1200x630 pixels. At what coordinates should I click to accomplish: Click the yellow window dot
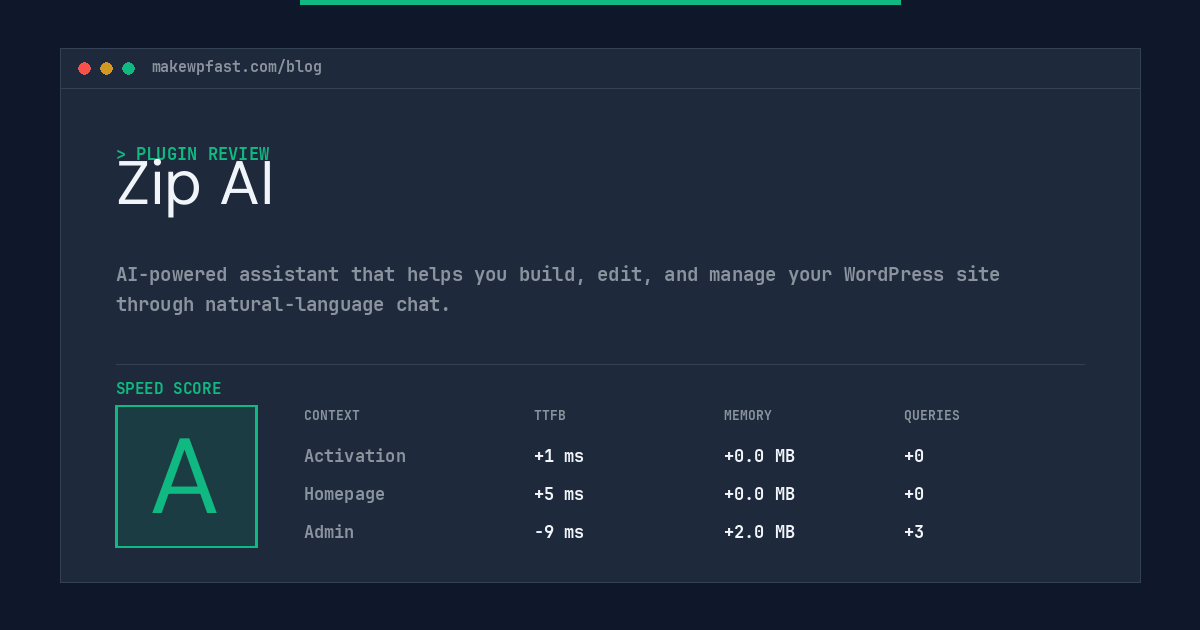tap(106, 68)
